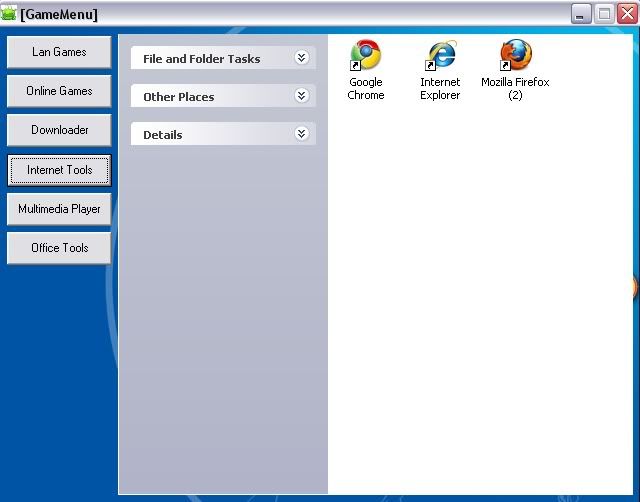The height and width of the screenshot is (502, 640).
Task: Click the Mozilla Firefox (2) shortcut icon
Action: point(515,56)
